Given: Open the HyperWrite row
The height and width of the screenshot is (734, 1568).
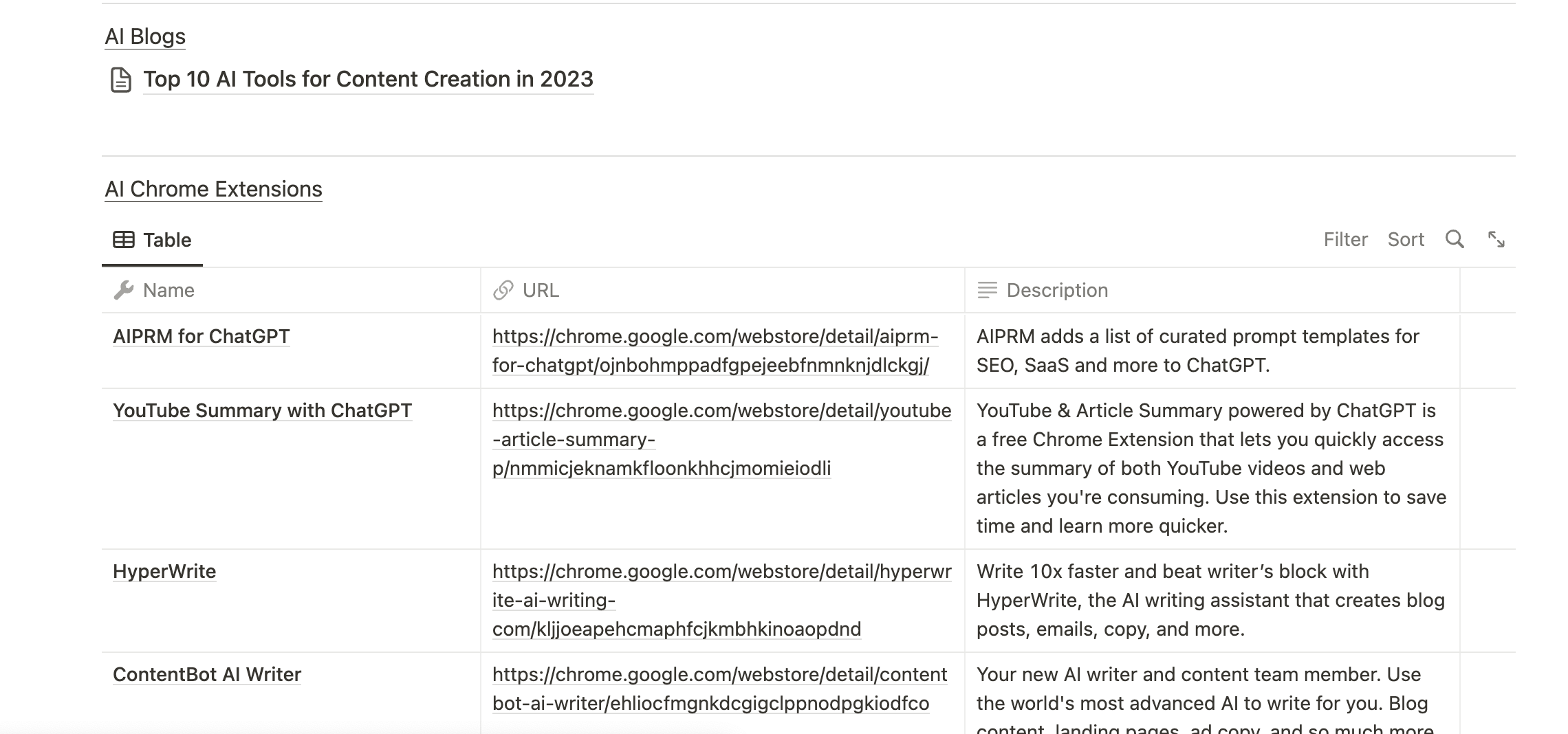Looking at the screenshot, I should pyautogui.click(x=164, y=571).
